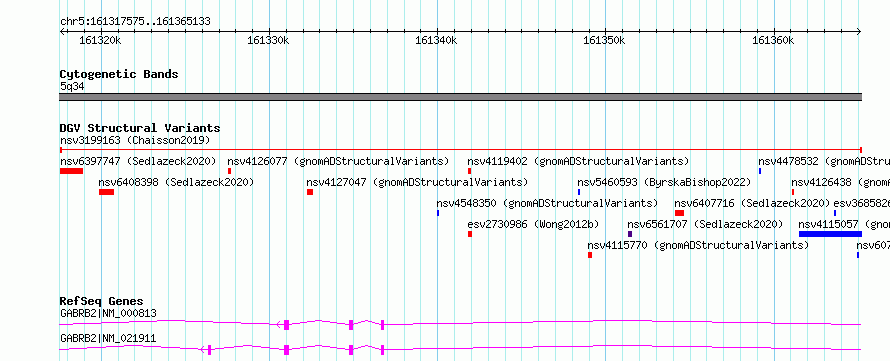Click the nsv4478532 blue variant marker

pos(759,171)
